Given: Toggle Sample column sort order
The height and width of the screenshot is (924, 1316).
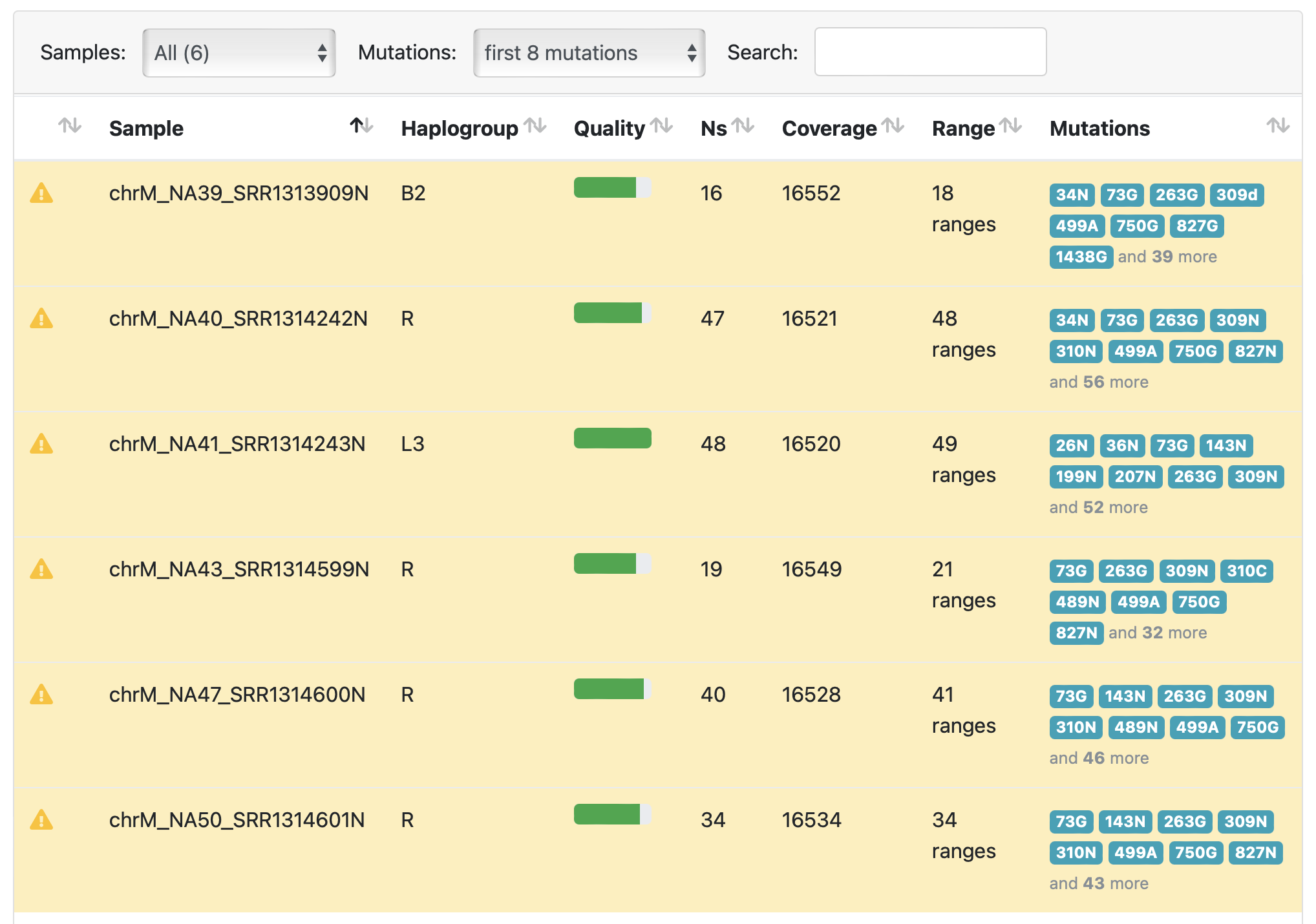Looking at the screenshot, I should click(x=361, y=125).
